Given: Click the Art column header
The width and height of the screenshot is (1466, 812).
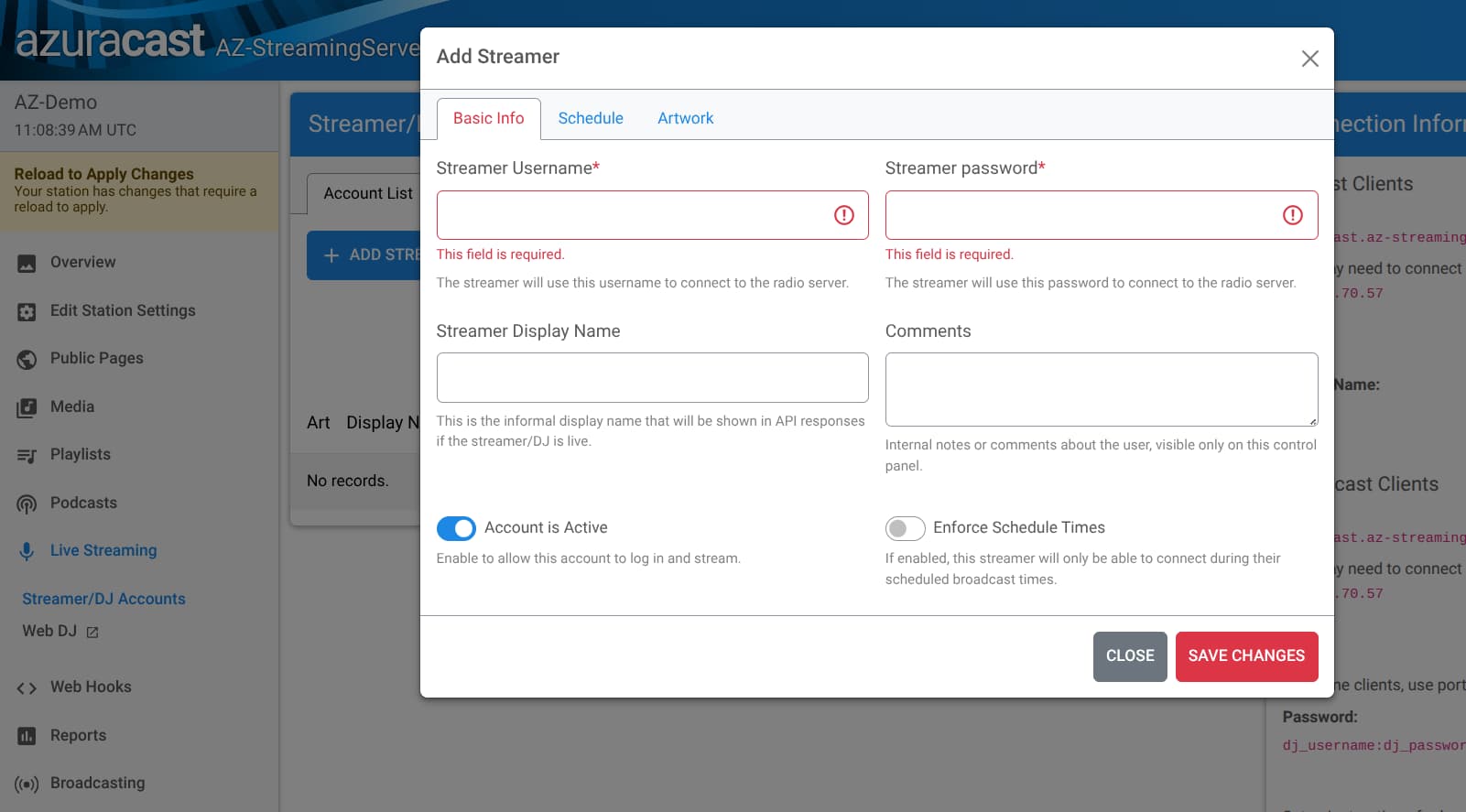Looking at the screenshot, I should [318, 422].
